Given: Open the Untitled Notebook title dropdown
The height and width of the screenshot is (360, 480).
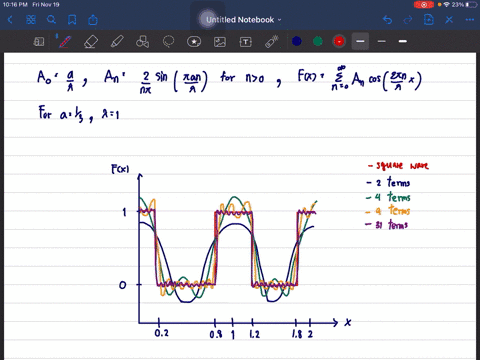Looking at the screenshot, I should pos(243,20).
